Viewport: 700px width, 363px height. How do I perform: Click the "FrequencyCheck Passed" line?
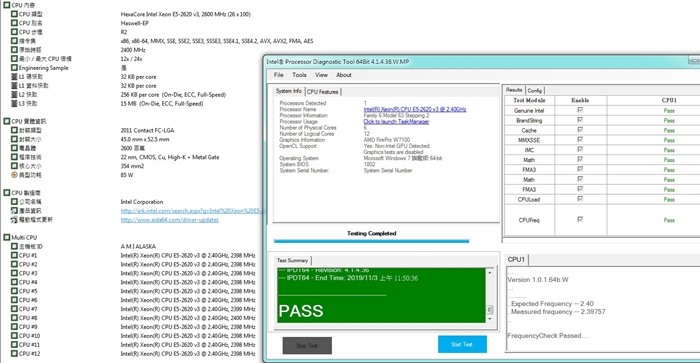click(x=548, y=336)
